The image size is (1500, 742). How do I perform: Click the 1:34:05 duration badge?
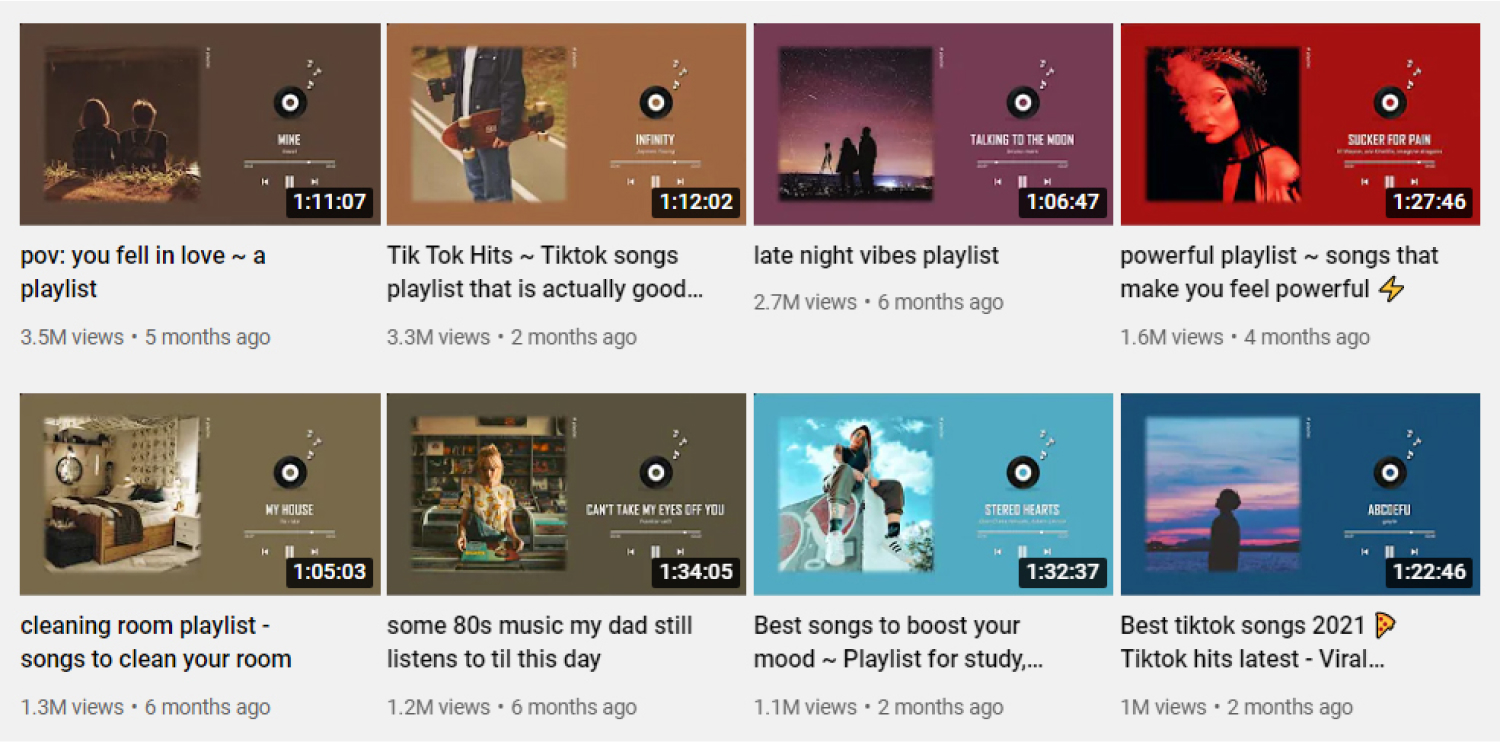[x=696, y=572]
